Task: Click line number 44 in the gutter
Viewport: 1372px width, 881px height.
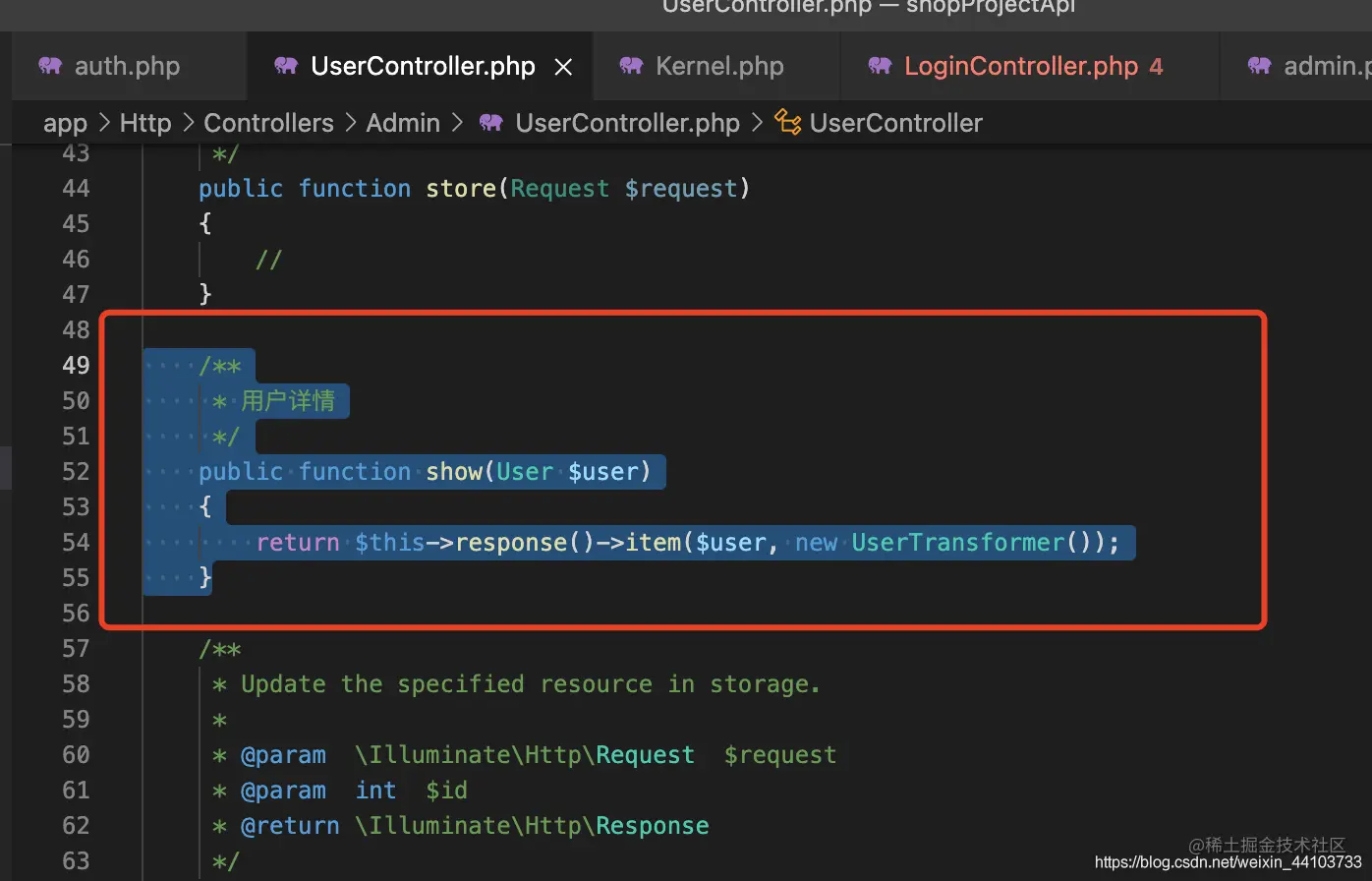Action: pyautogui.click(x=76, y=188)
